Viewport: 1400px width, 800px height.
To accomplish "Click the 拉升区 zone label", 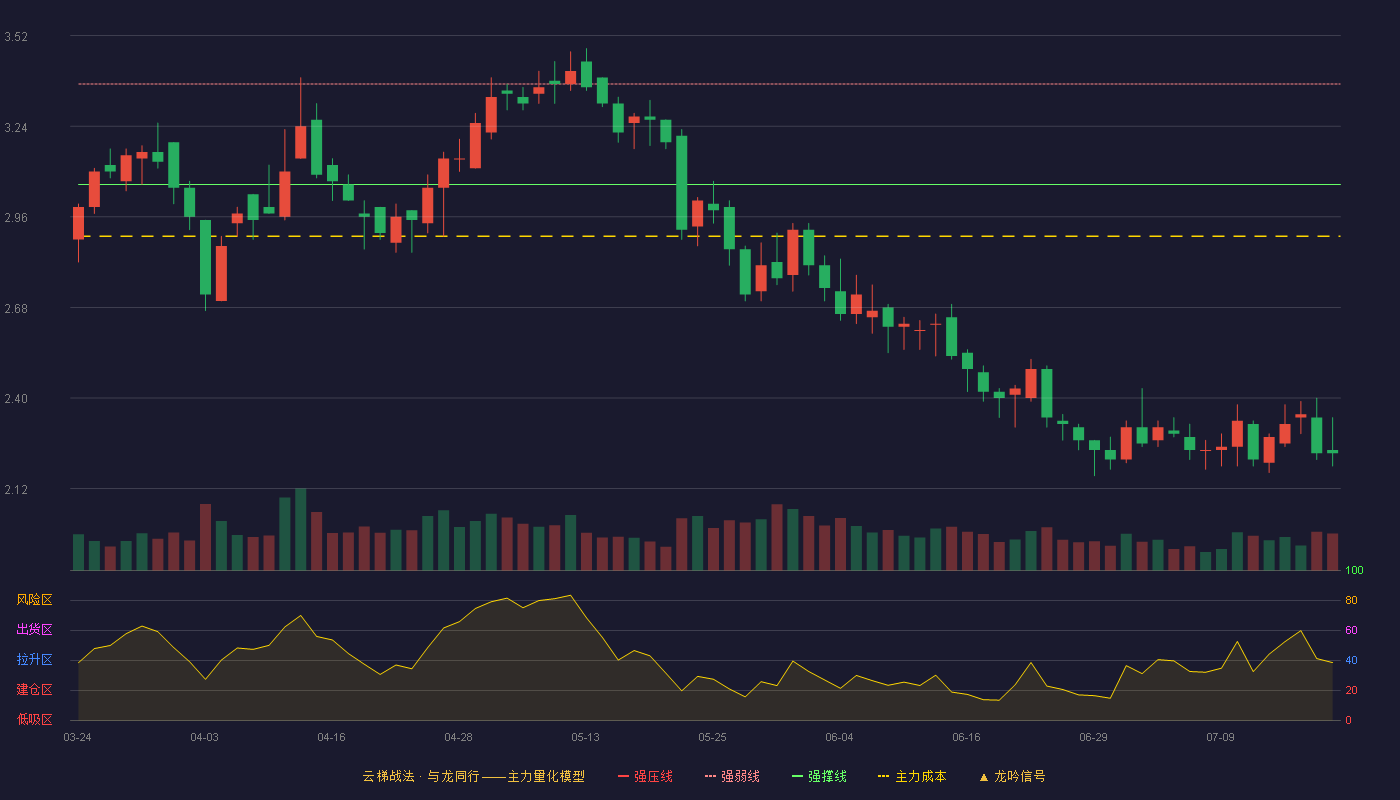I will point(34,660).
